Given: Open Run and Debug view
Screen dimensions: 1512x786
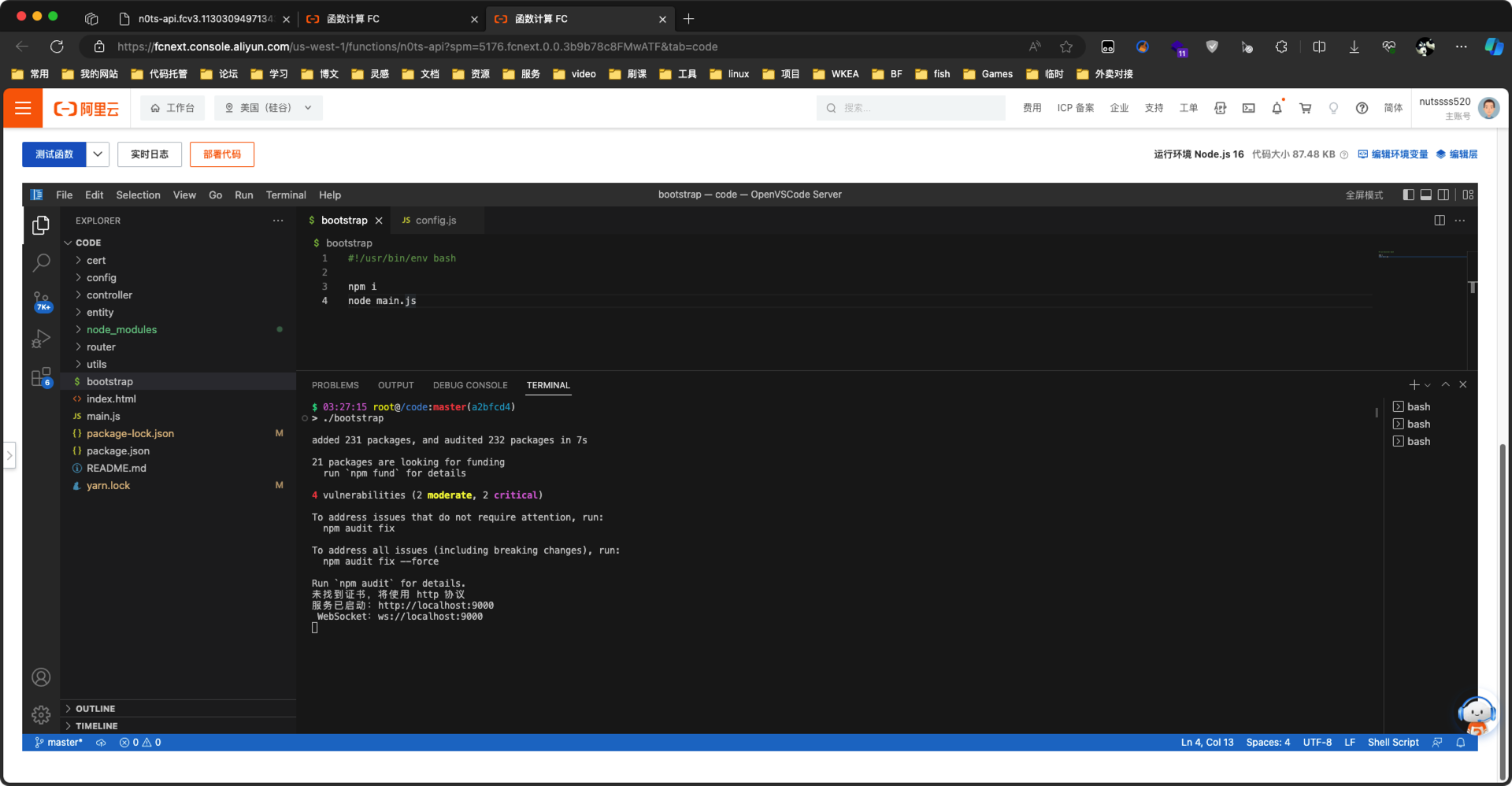Looking at the screenshot, I should [x=41, y=339].
